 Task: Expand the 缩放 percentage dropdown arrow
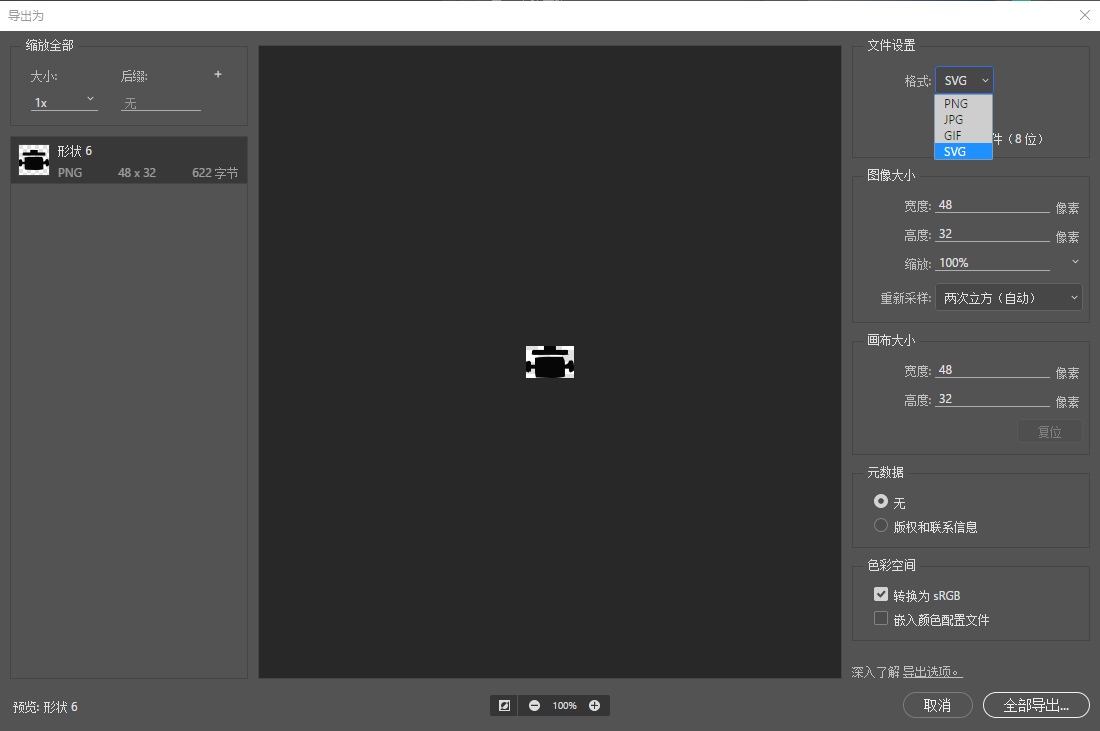coord(1075,262)
